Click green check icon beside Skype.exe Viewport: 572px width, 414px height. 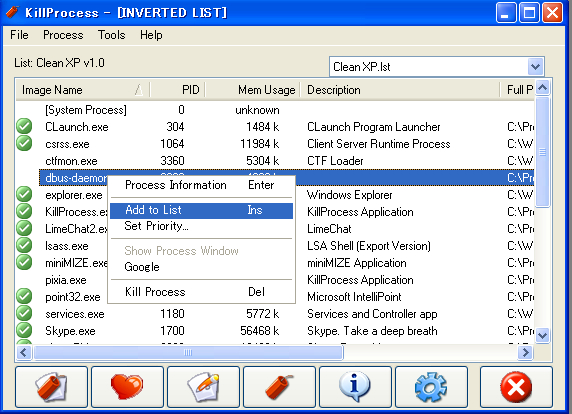pos(24,330)
